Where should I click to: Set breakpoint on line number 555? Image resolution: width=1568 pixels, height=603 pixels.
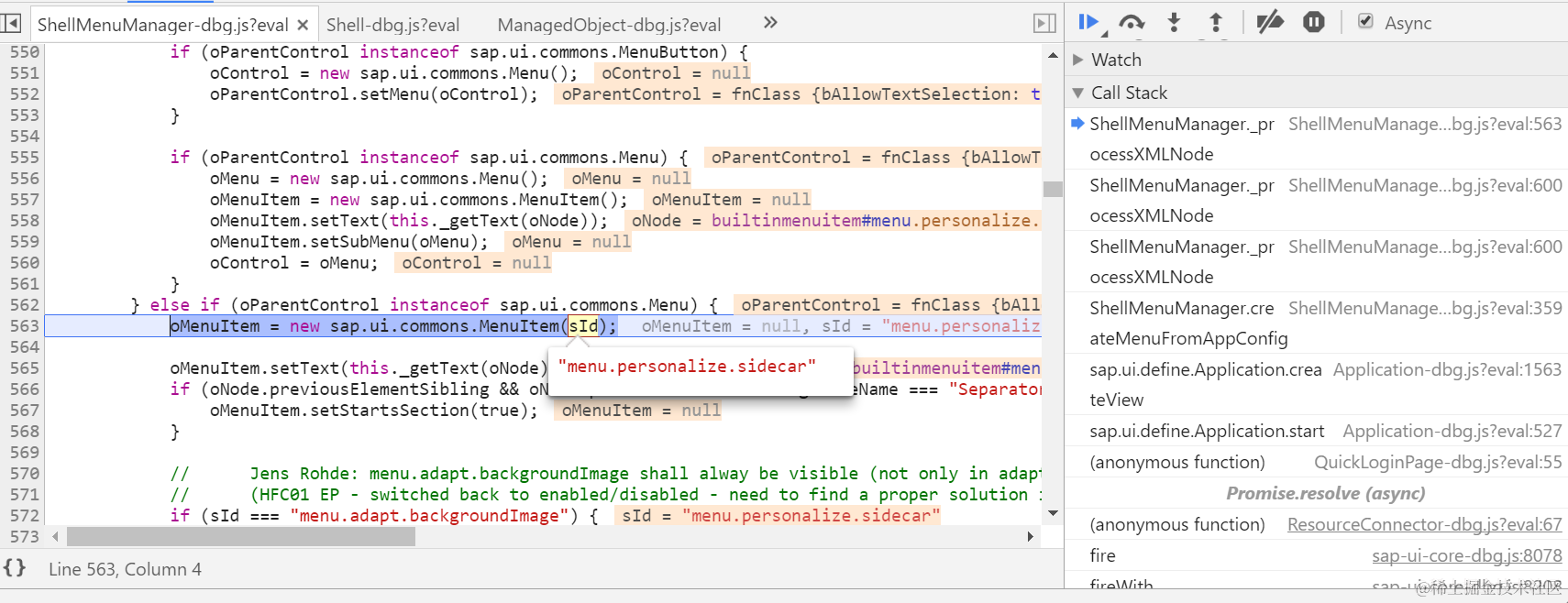pos(25,158)
